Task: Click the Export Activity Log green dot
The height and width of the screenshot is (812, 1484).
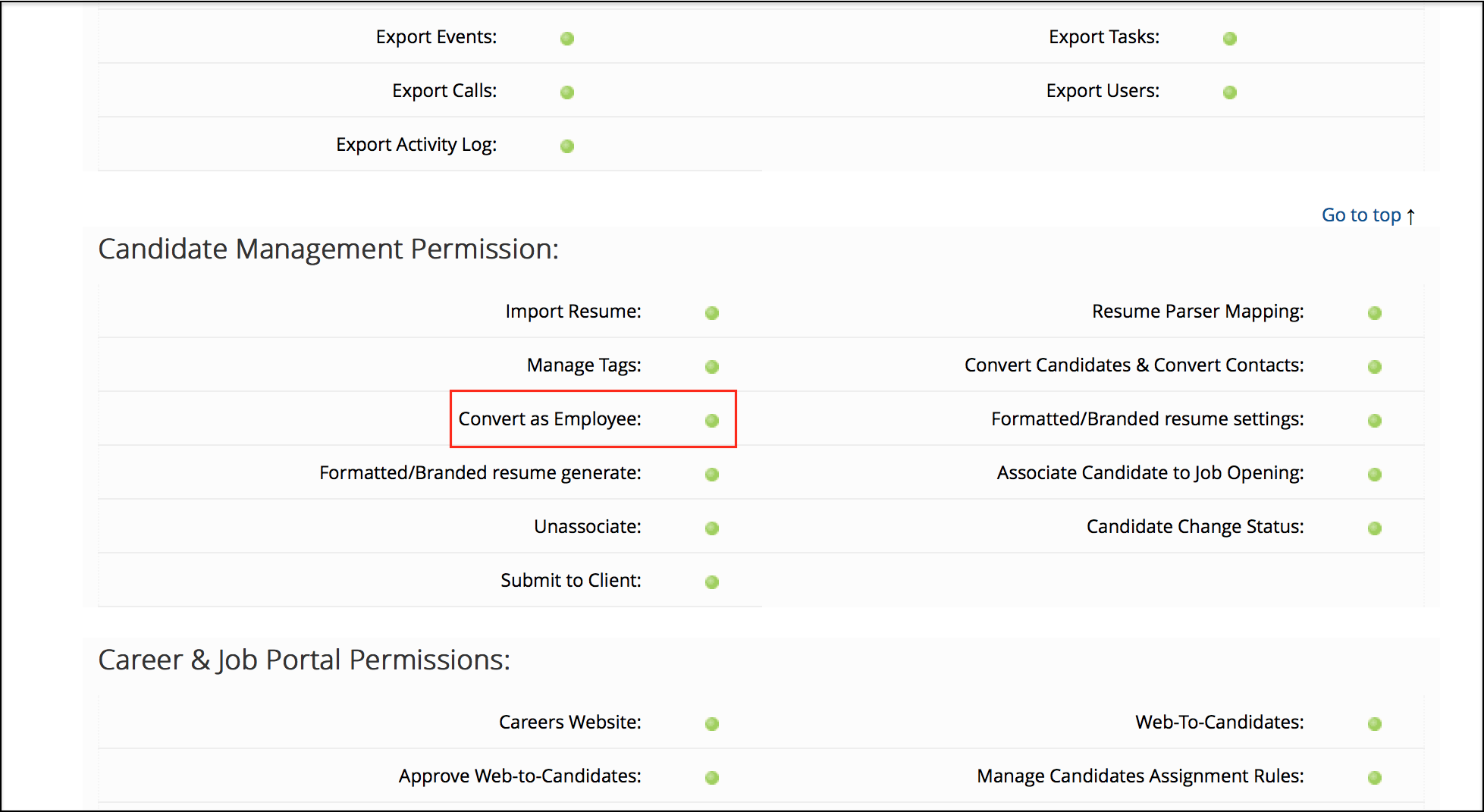Action: click(x=567, y=146)
